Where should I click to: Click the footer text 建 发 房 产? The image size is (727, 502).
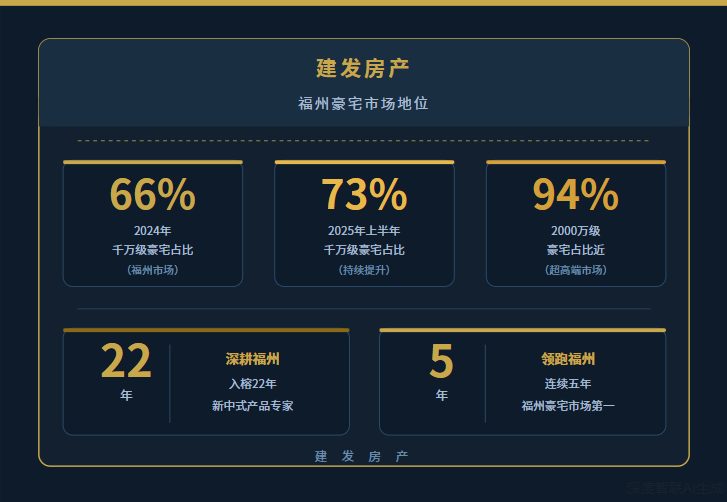point(362,457)
